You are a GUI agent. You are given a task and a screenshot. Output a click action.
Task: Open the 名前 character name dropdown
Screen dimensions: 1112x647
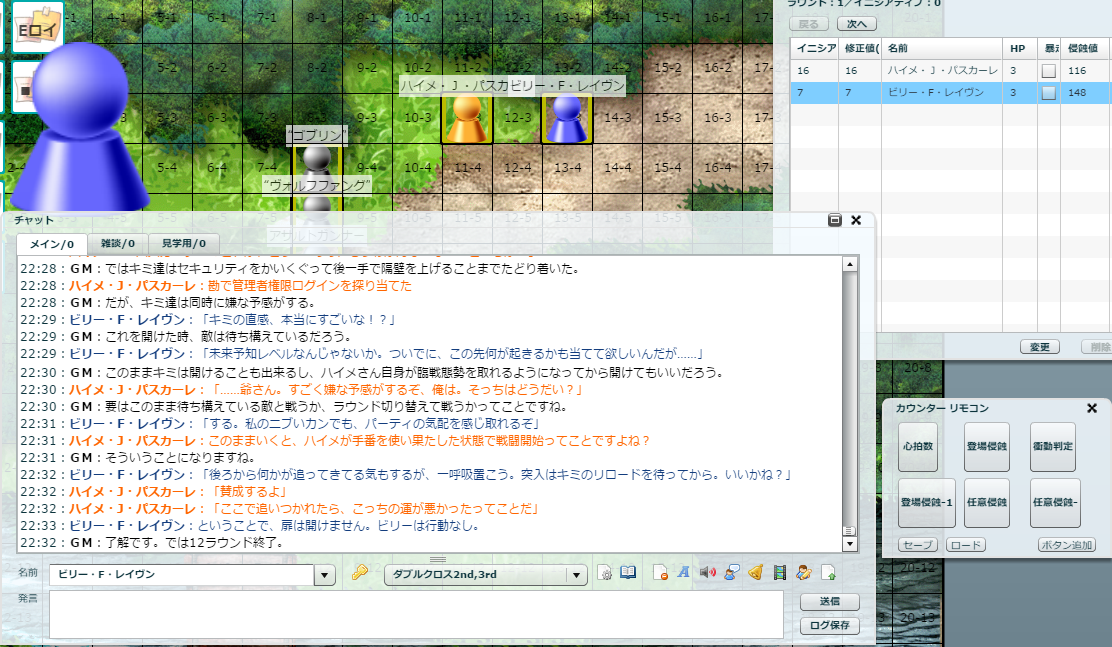pyautogui.click(x=325, y=575)
